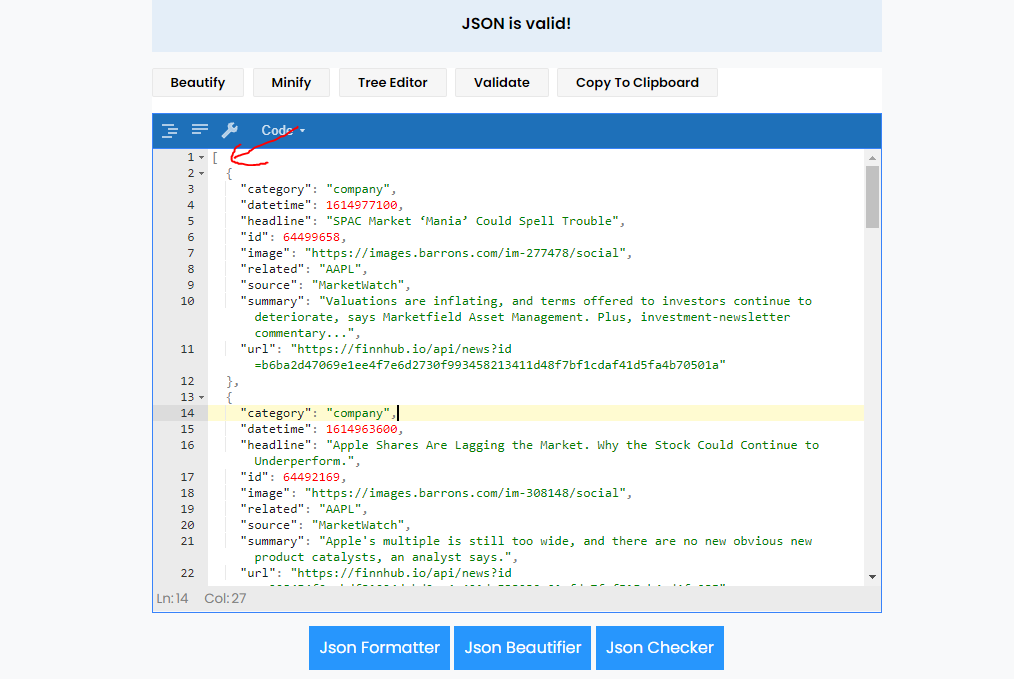Open the Code mode dropdown
The image size is (1014, 679).
283,131
